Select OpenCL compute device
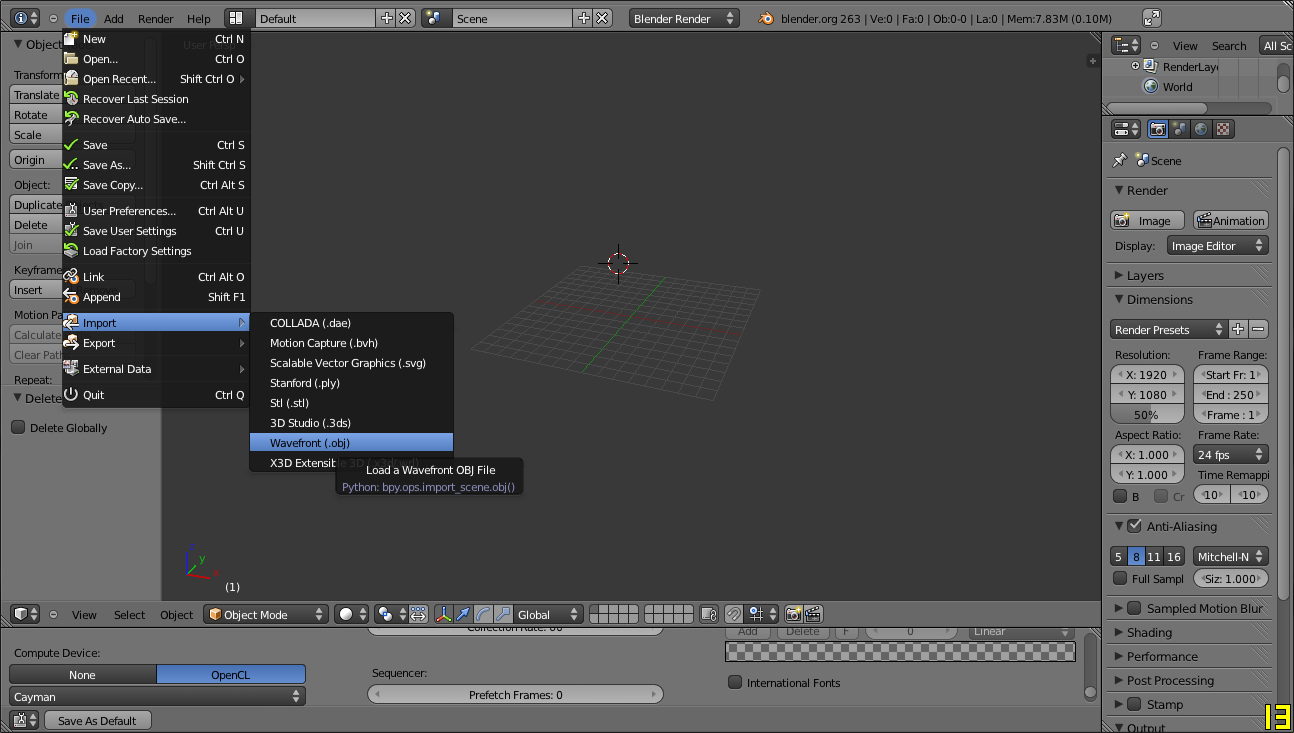Viewport: 1294px width, 733px height. coord(231,675)
